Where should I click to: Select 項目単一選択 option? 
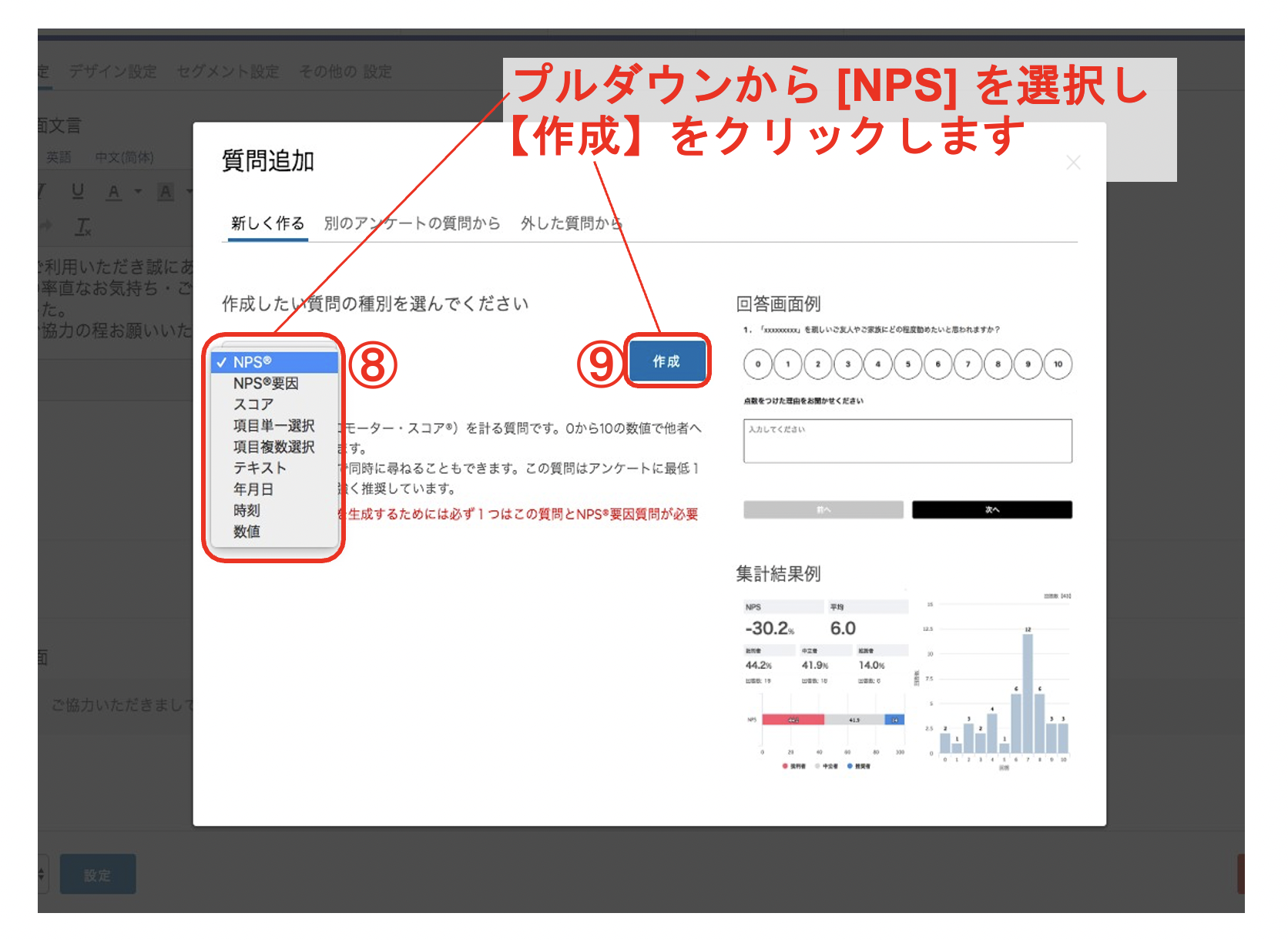(x=274, y=425)
